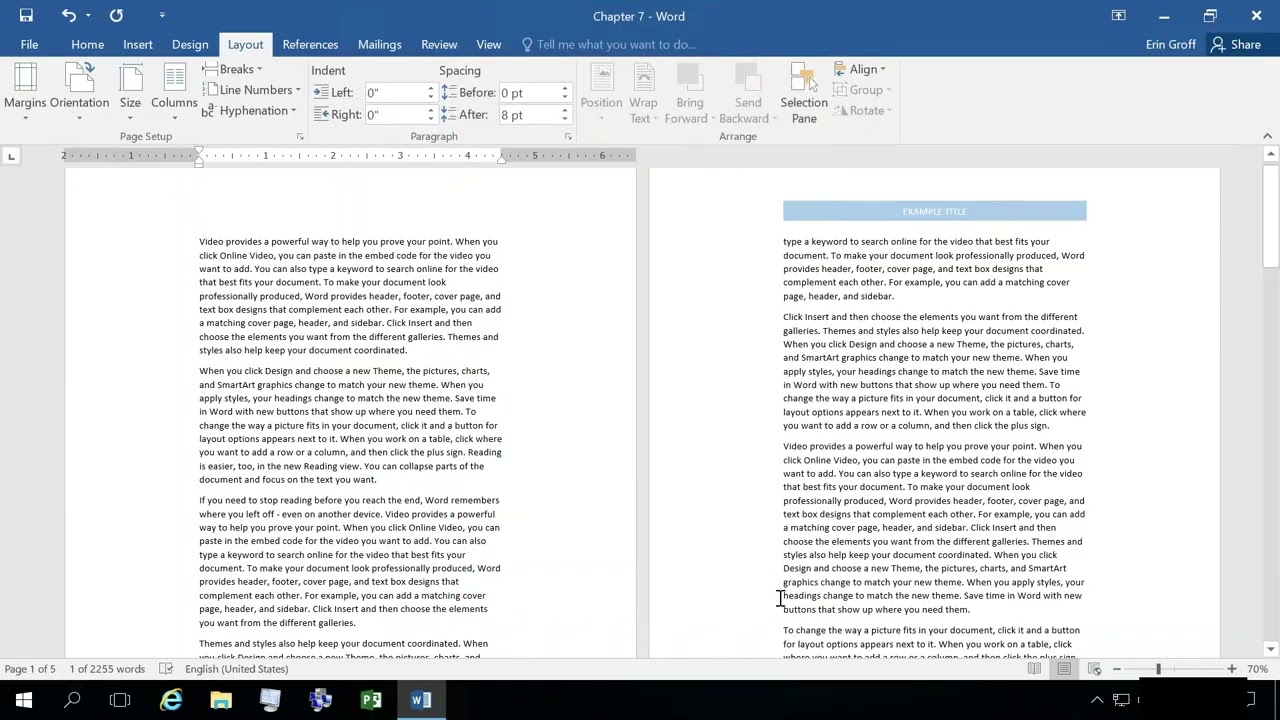The width and height of the screenshot is (1280, 720).
Task: Click the Position button in Arrange
Action: point(601,92)
